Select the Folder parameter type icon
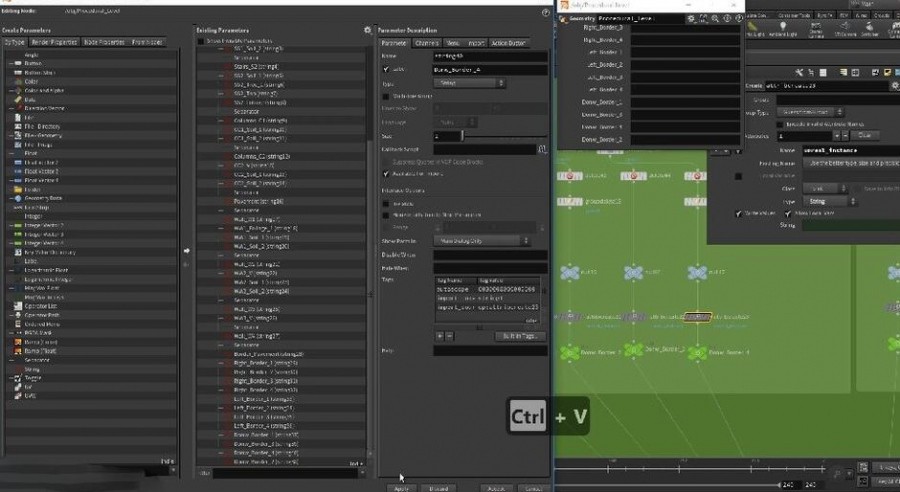 pyautogui.click(x=18, y=189)
